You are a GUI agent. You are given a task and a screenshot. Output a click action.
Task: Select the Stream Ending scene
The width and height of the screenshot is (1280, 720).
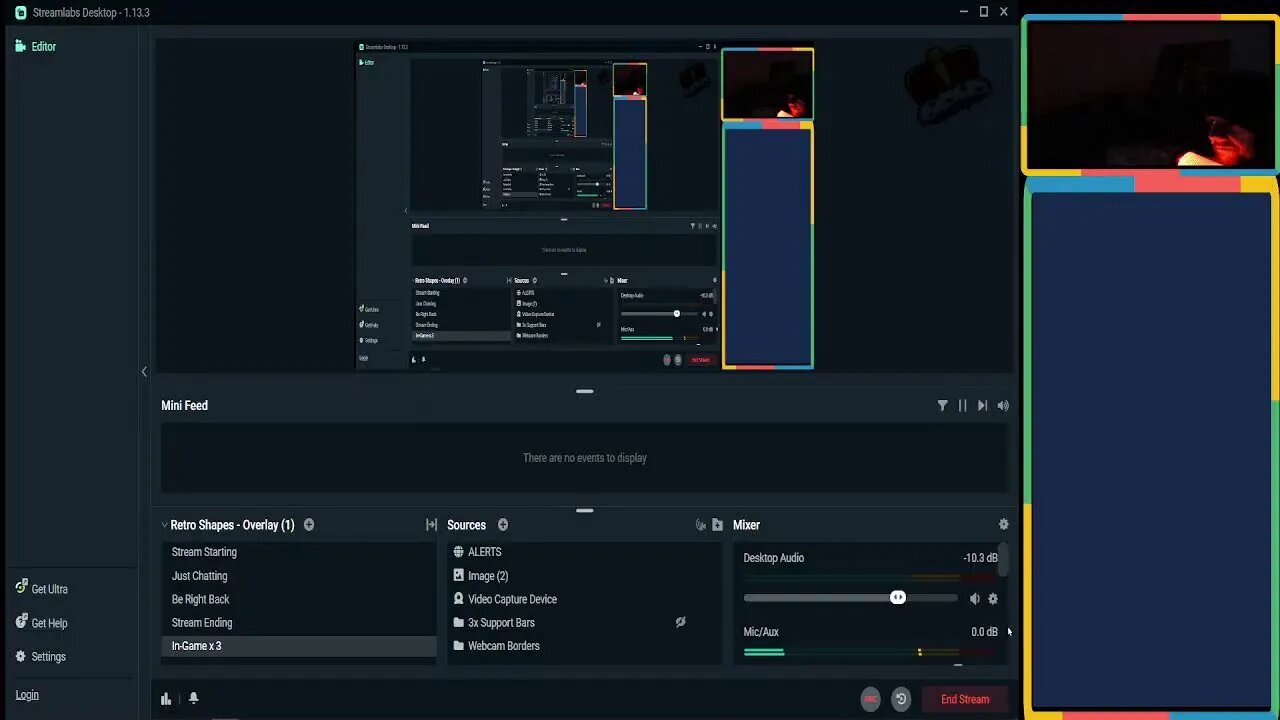[299, 622]
